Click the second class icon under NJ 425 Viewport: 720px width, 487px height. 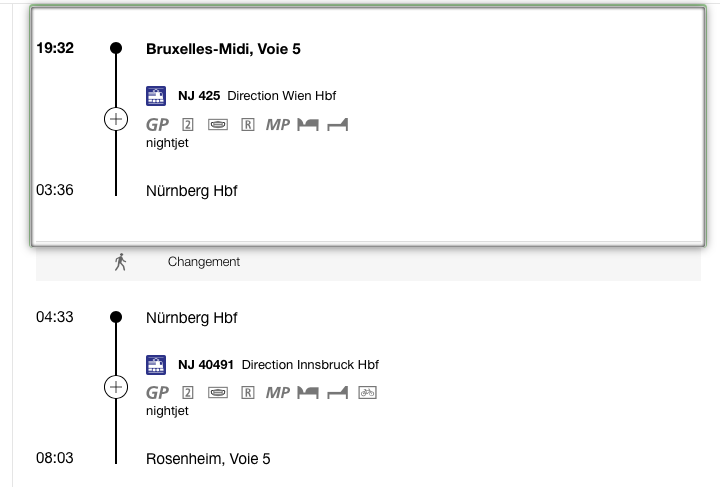188,124
